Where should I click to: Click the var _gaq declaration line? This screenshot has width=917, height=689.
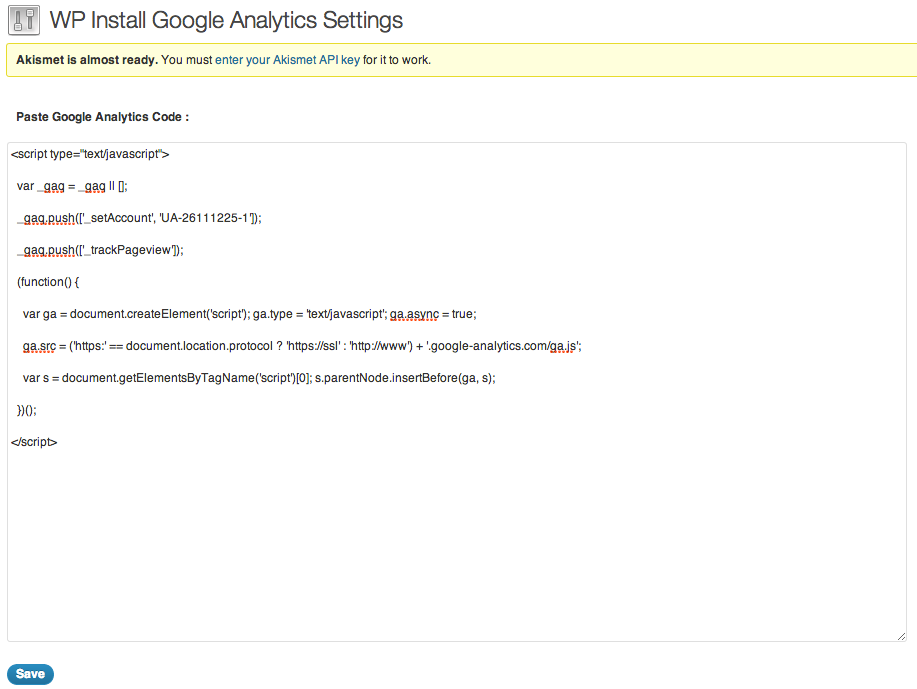tap(72, 187)
